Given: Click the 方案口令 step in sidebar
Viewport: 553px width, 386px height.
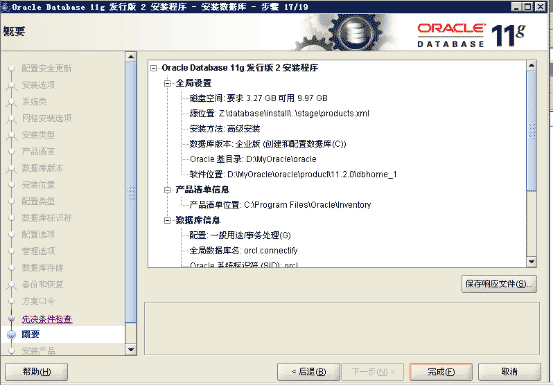Looking at the screenshot, I should 38,301.
